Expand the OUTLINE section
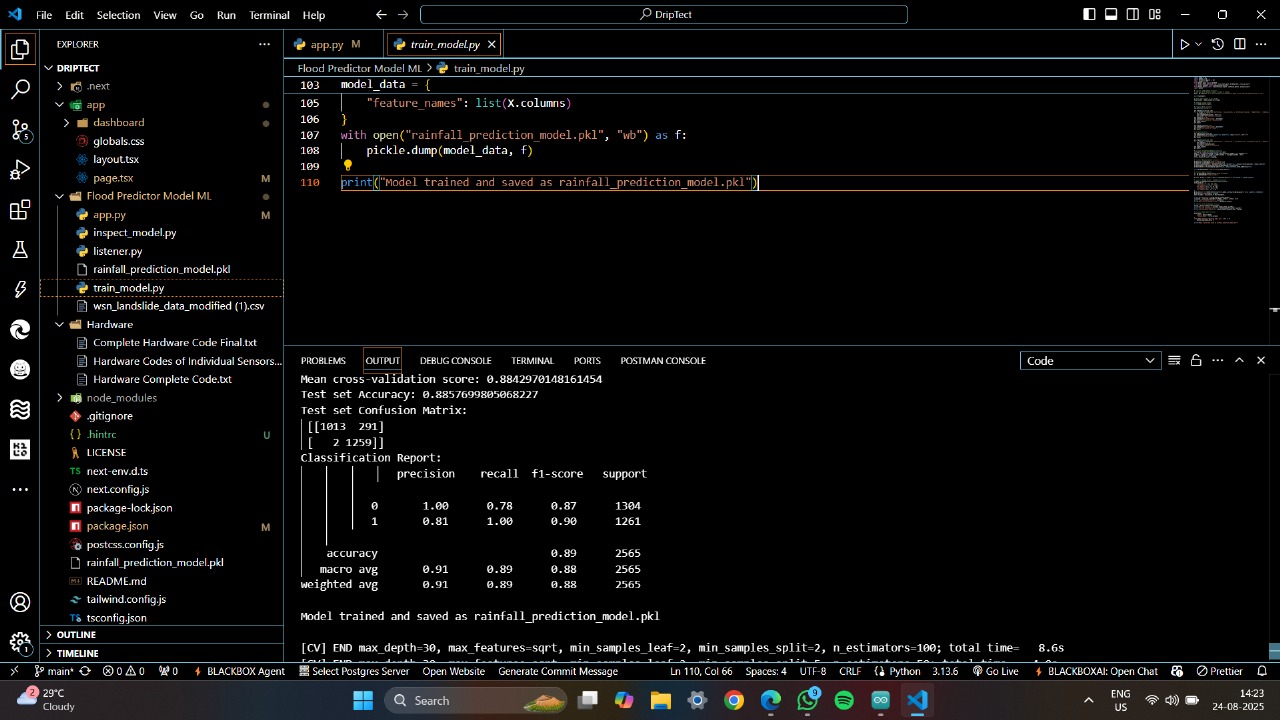Image resolution: width=1280 pixels, height=720 pixels. point(76,635)
